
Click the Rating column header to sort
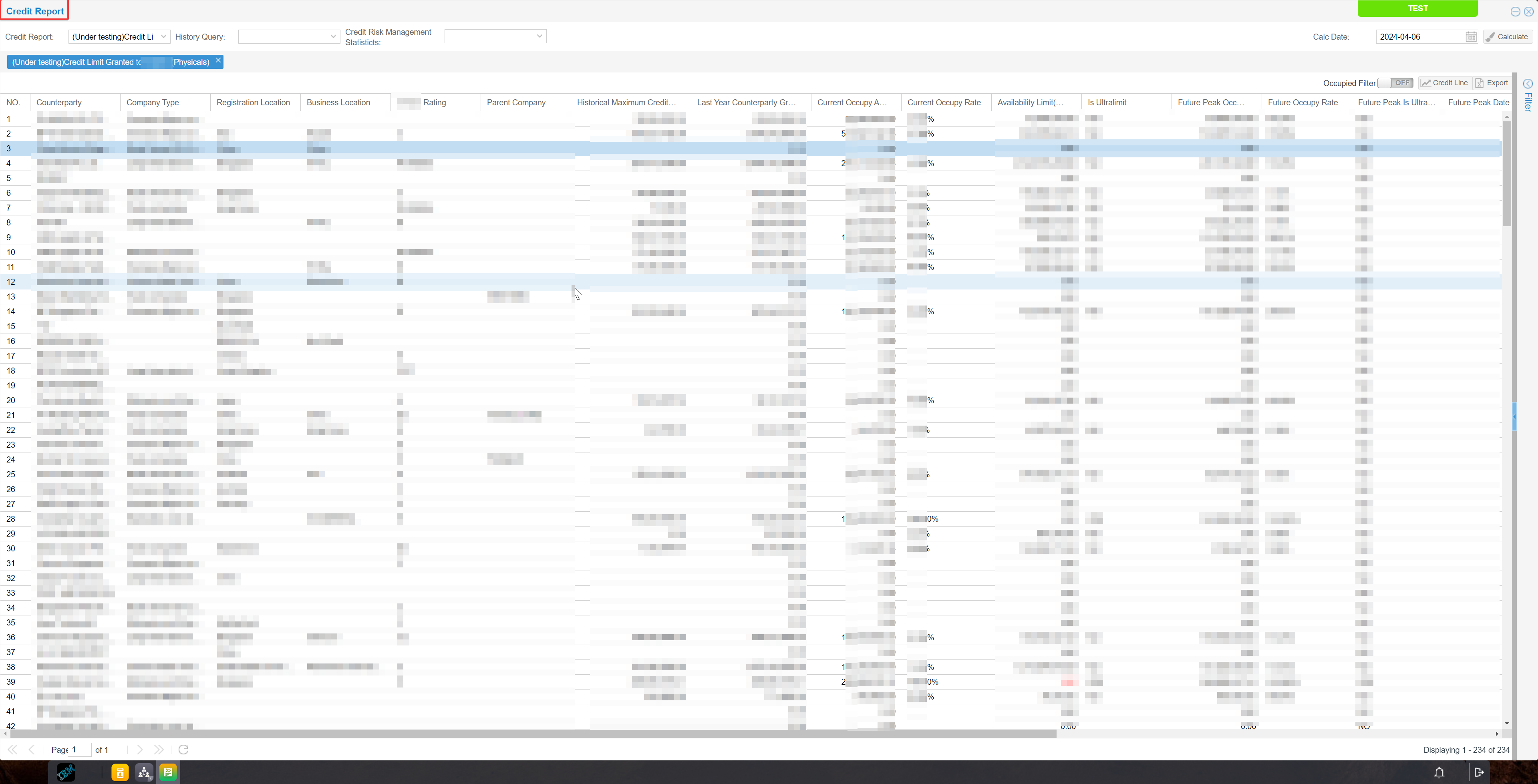pos(435,102)
